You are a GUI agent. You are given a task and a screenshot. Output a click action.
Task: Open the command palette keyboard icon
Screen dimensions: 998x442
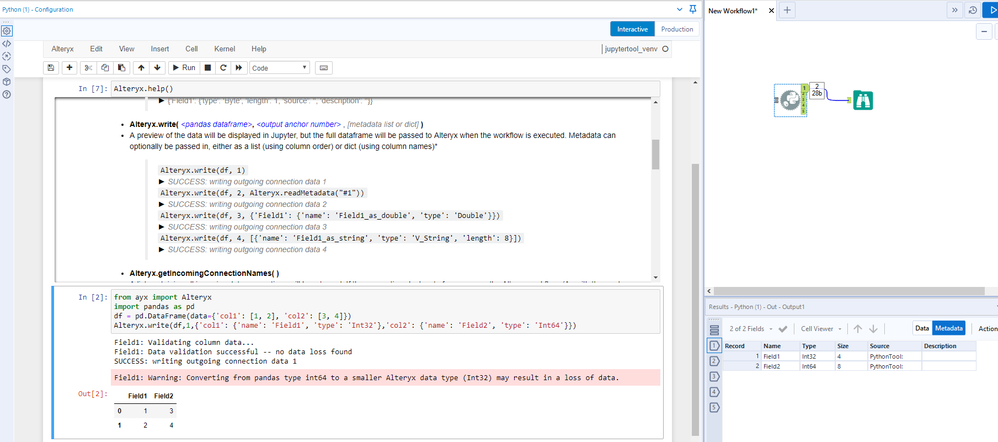point(323,67)
